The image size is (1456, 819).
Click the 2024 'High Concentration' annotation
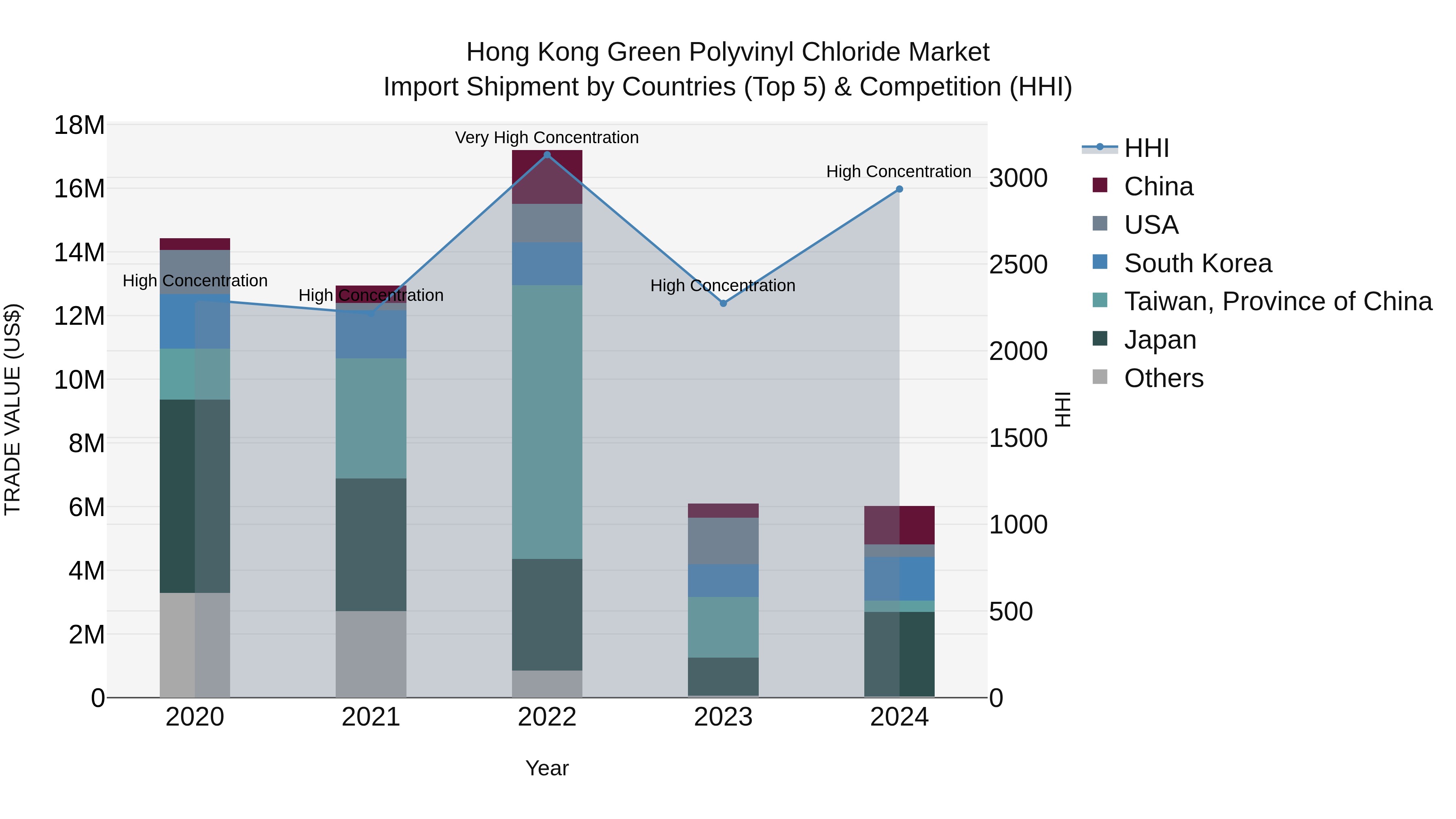[899, 171]
